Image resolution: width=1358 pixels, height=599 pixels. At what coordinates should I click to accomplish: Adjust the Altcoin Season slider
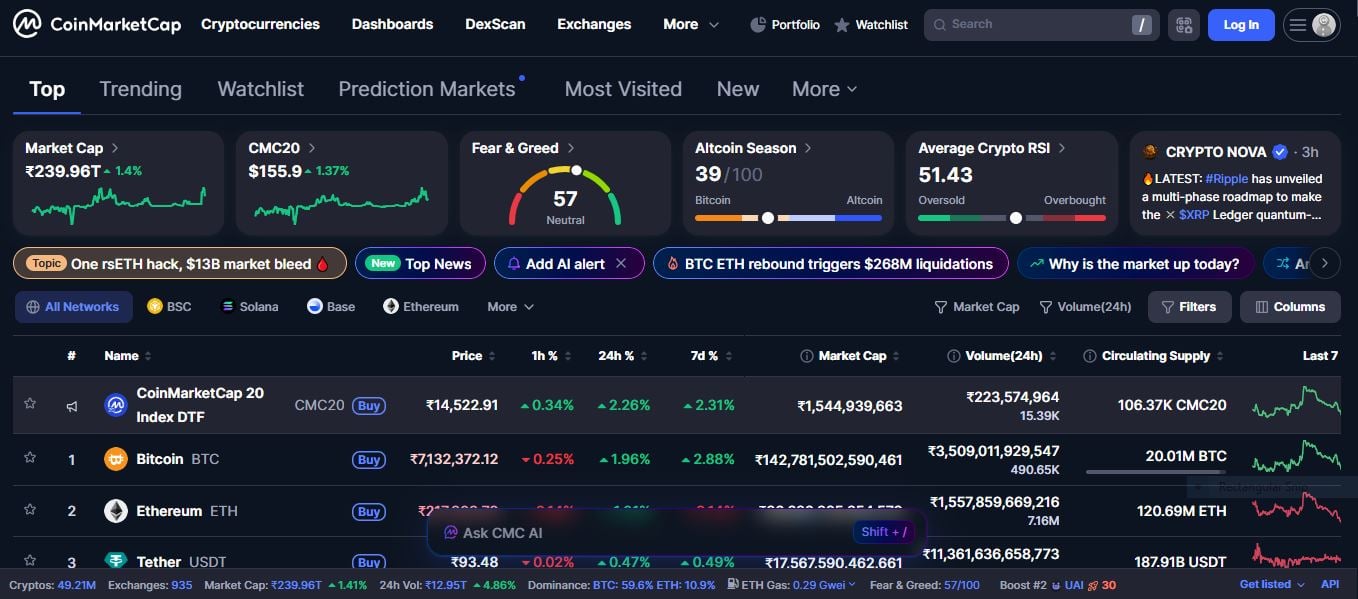click(767, 216)
